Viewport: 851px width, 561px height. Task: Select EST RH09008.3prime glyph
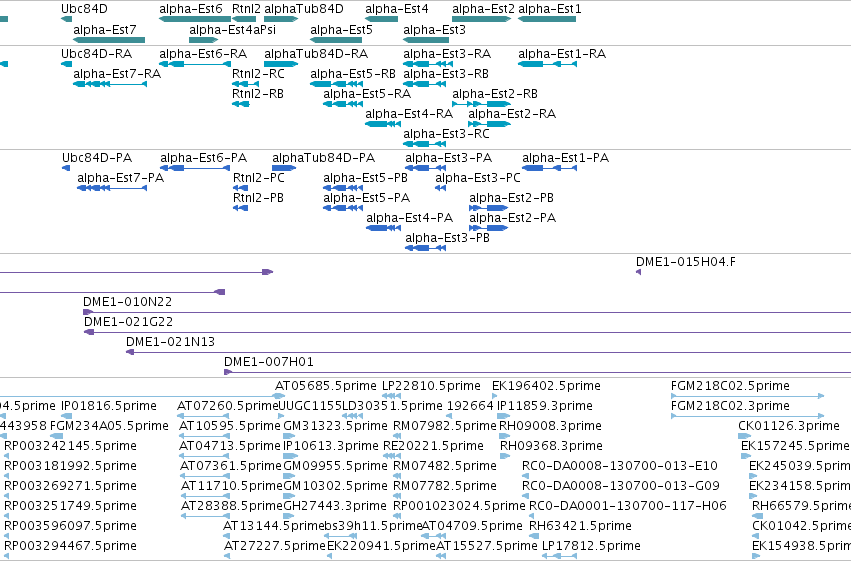(505, 436)
